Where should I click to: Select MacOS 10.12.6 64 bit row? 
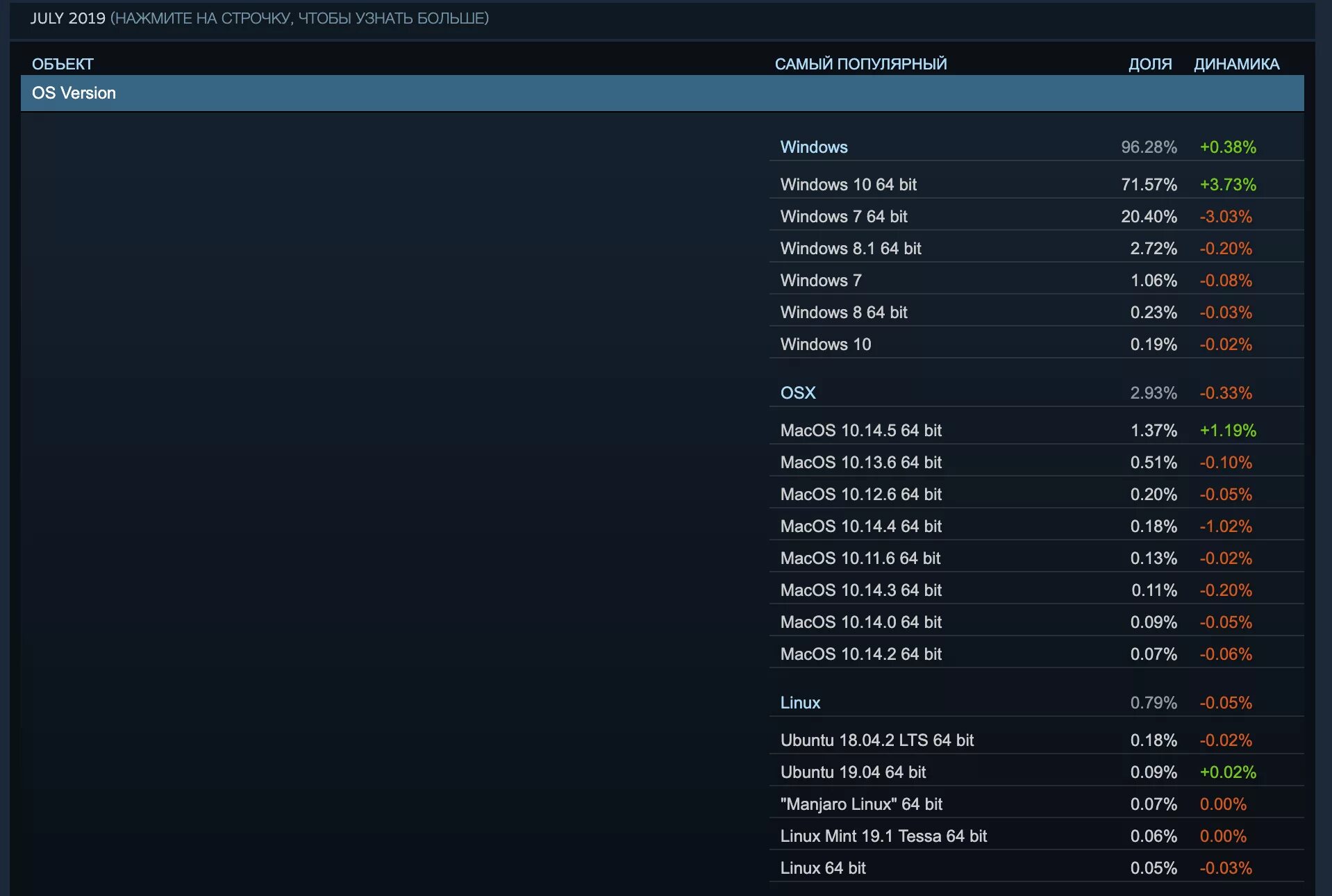point(1036,495)
